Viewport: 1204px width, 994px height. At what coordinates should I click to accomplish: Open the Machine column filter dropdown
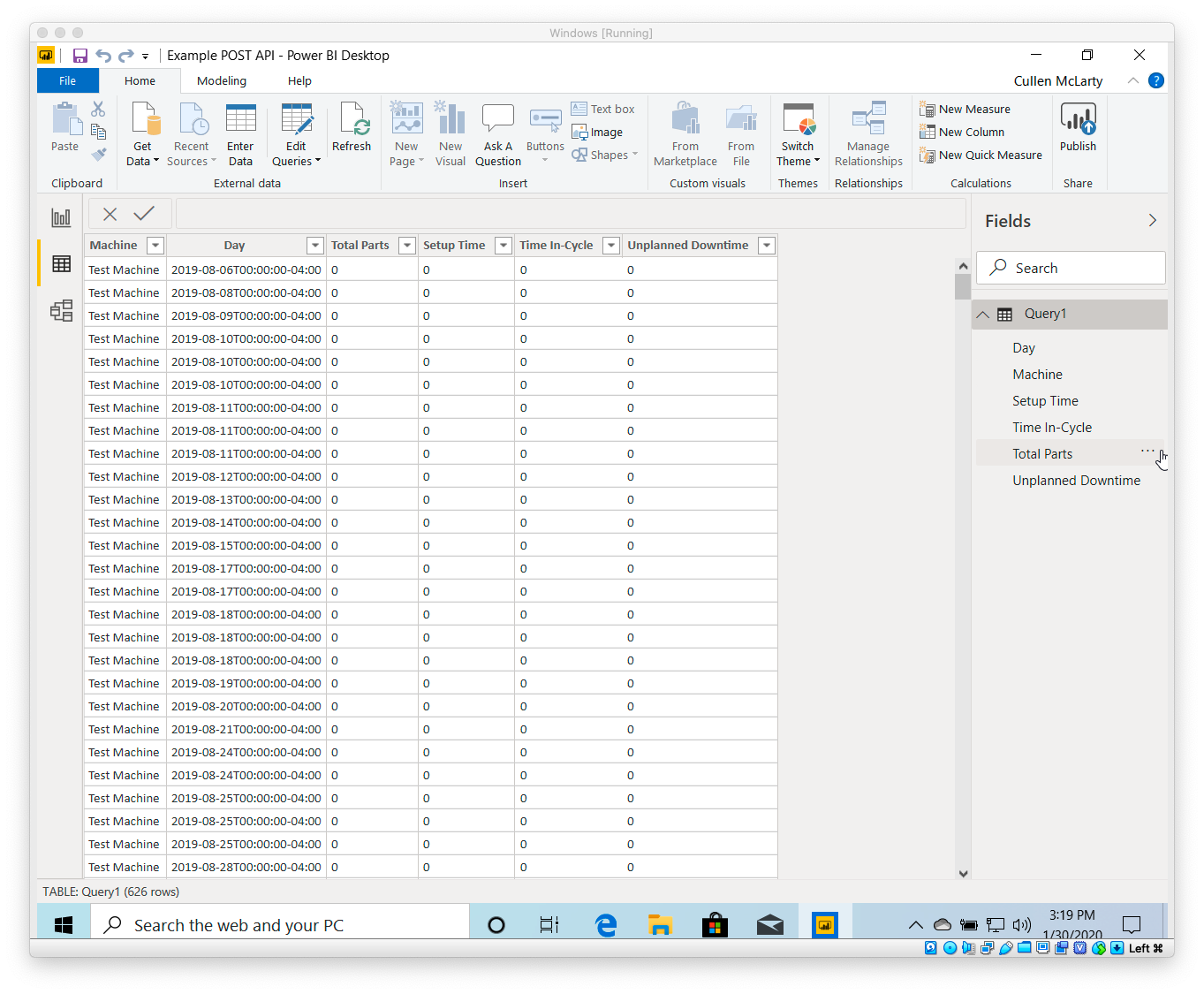point(155,246)
